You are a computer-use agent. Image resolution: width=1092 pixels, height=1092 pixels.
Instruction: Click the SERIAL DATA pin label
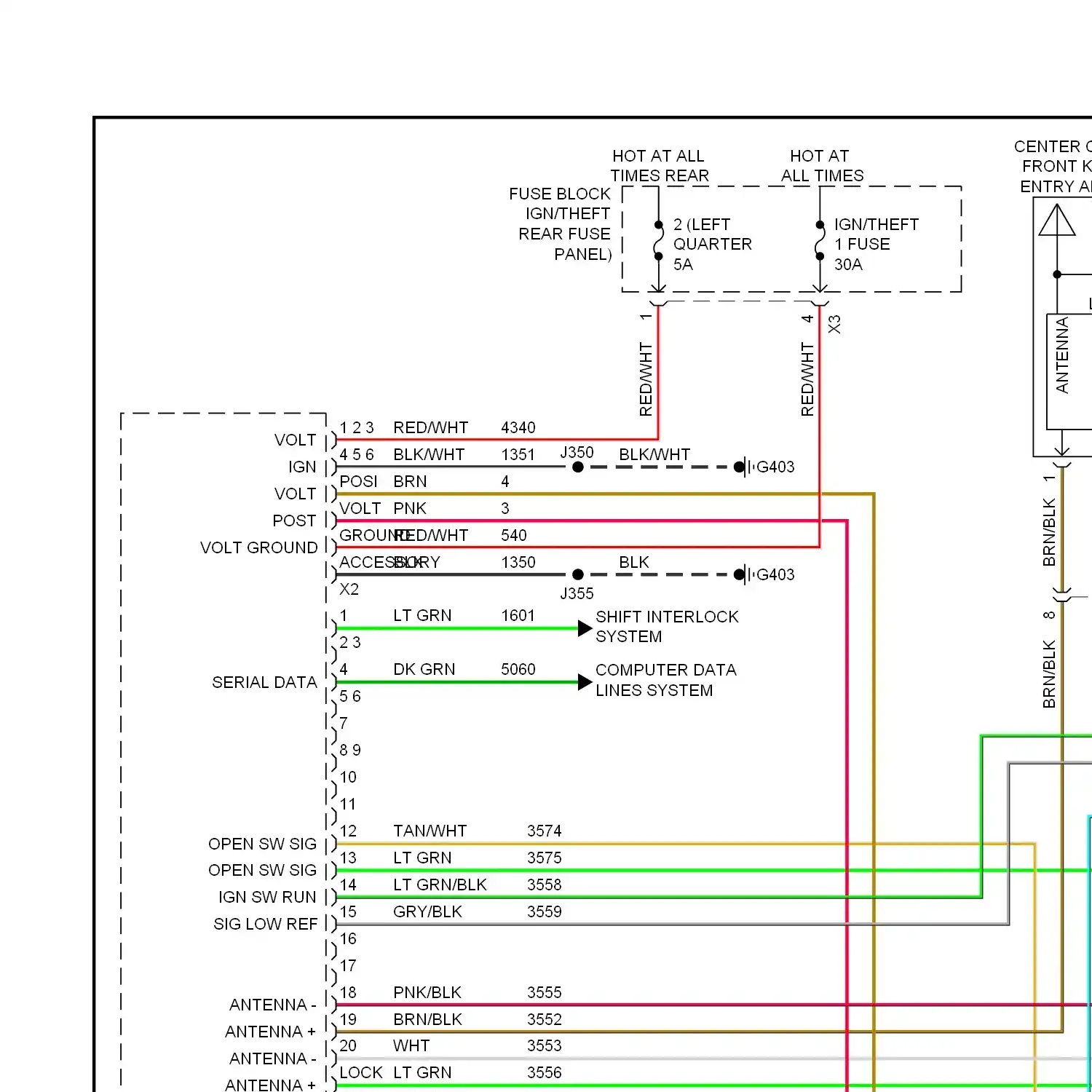click(264, 682)
